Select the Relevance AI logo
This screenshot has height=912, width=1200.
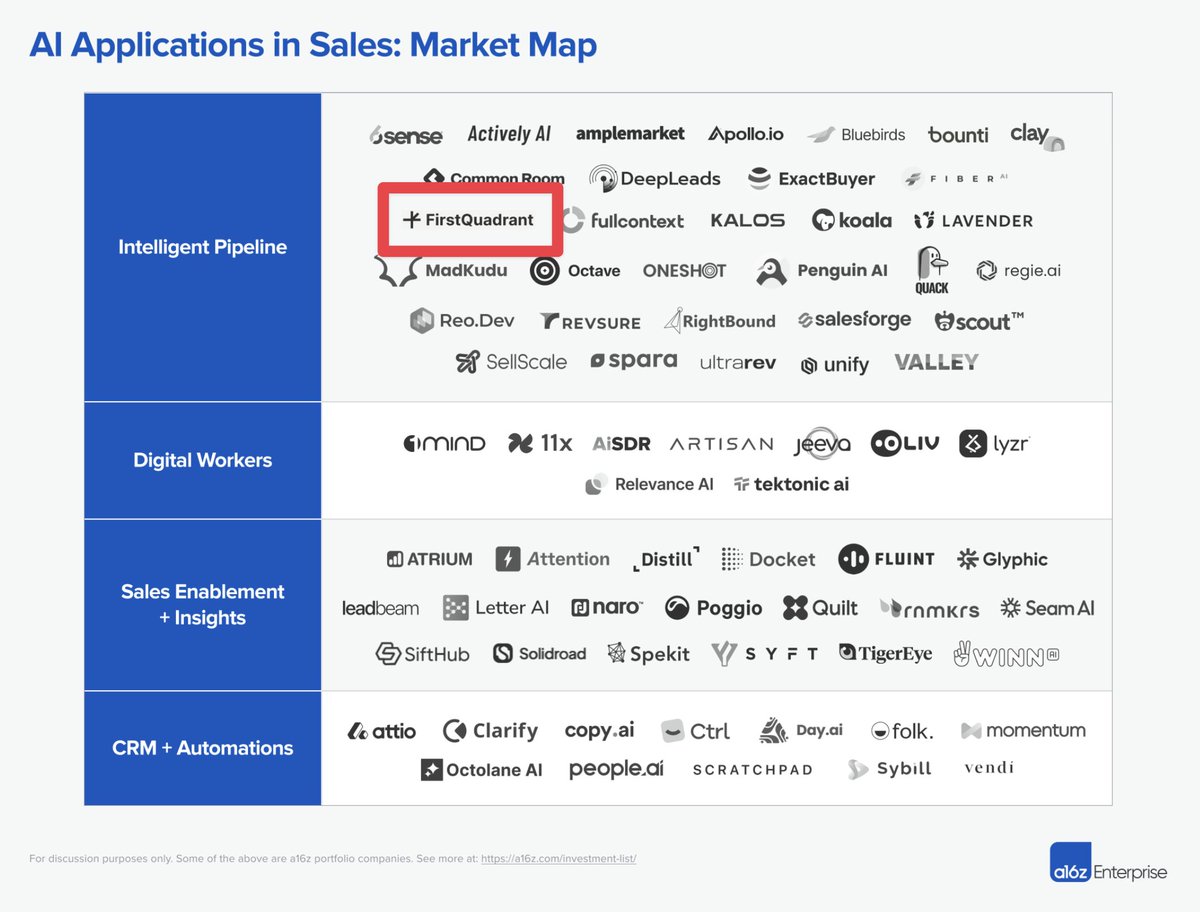[649, 484]
